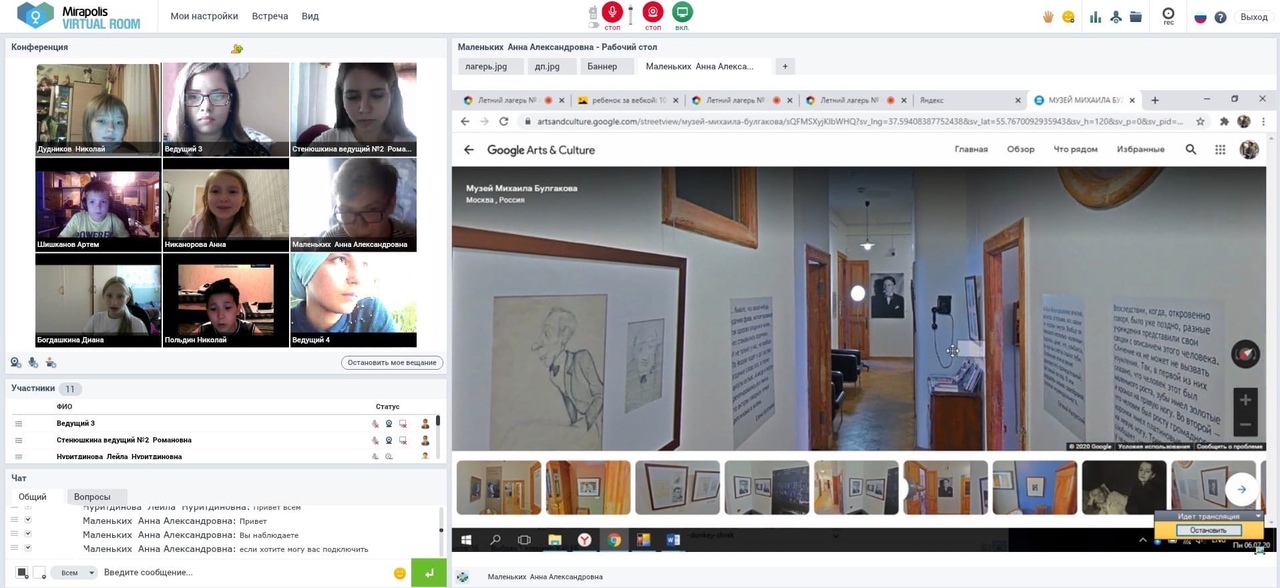This screenshot has width=1280, height=588.
Task: Send the chat message with the green button
Action: pos(429,572)
